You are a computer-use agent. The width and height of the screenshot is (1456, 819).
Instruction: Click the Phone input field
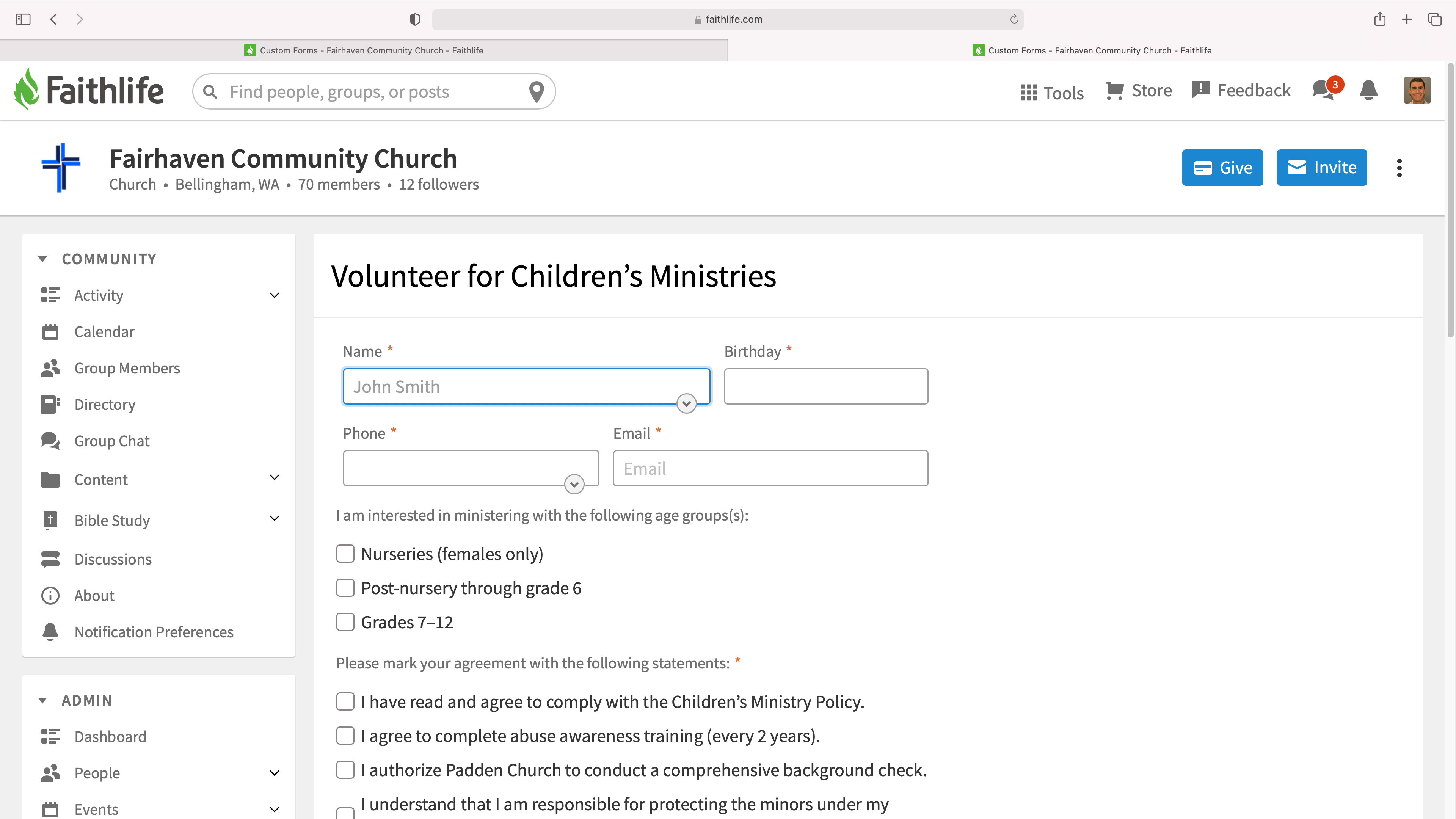coord(471,468)
